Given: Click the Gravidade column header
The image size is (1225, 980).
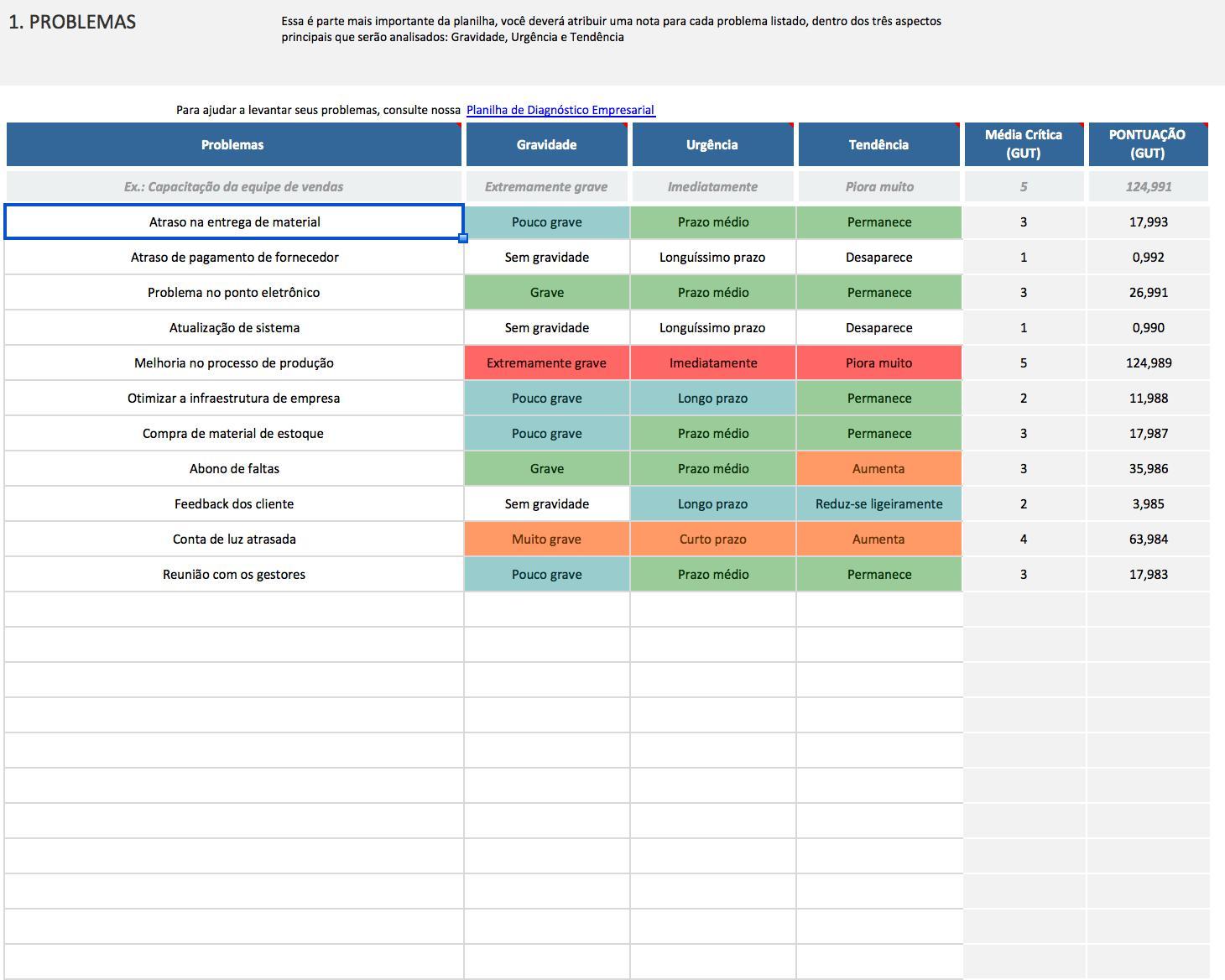Looking at the screenshot, I should [x=546, y=144].
